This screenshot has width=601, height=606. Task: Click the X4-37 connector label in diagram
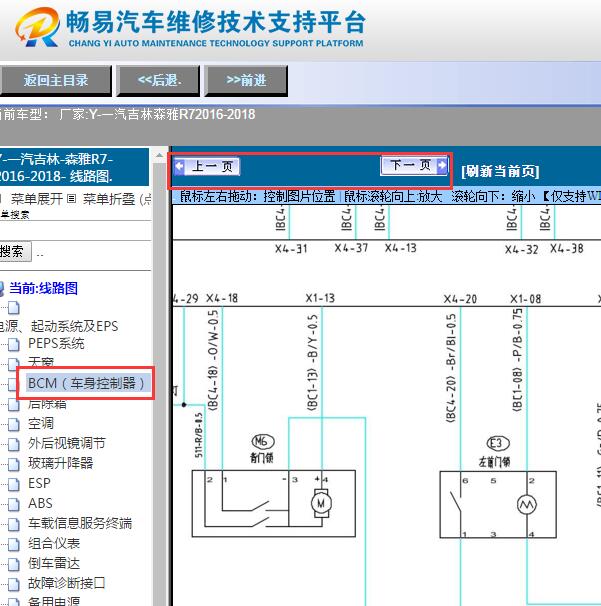pos(351,248)
